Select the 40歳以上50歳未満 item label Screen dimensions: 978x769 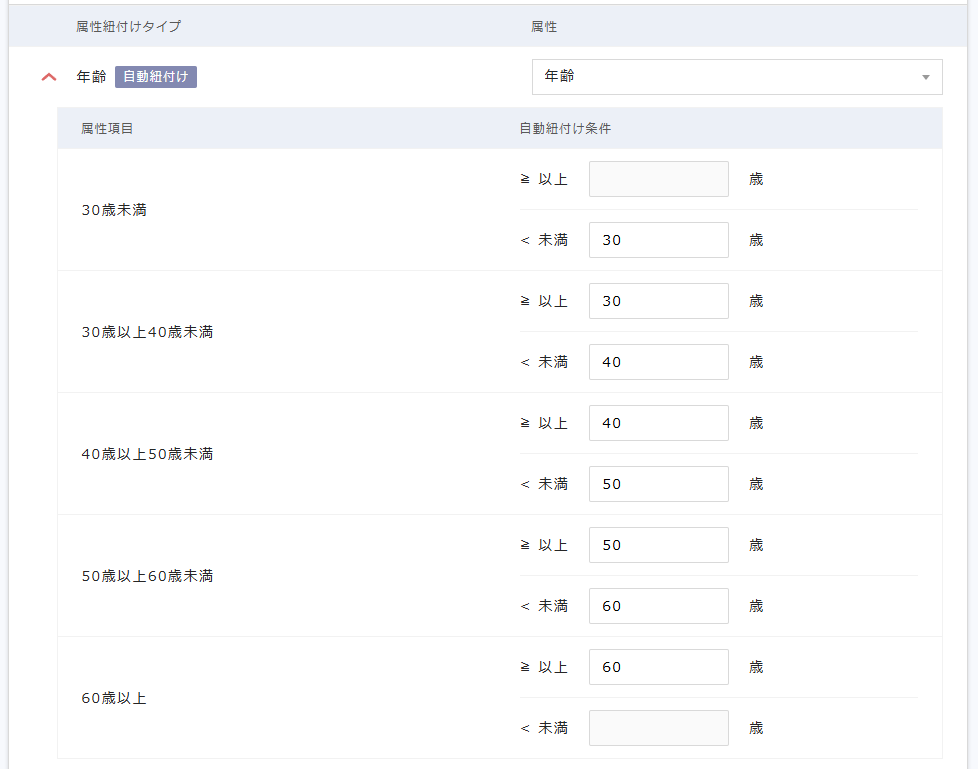pos(147,454)
